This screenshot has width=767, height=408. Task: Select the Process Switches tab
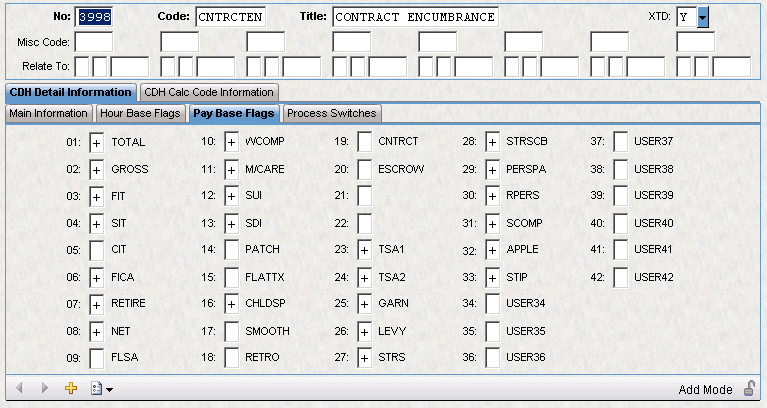pyautogui.click(x=332, y=113)
